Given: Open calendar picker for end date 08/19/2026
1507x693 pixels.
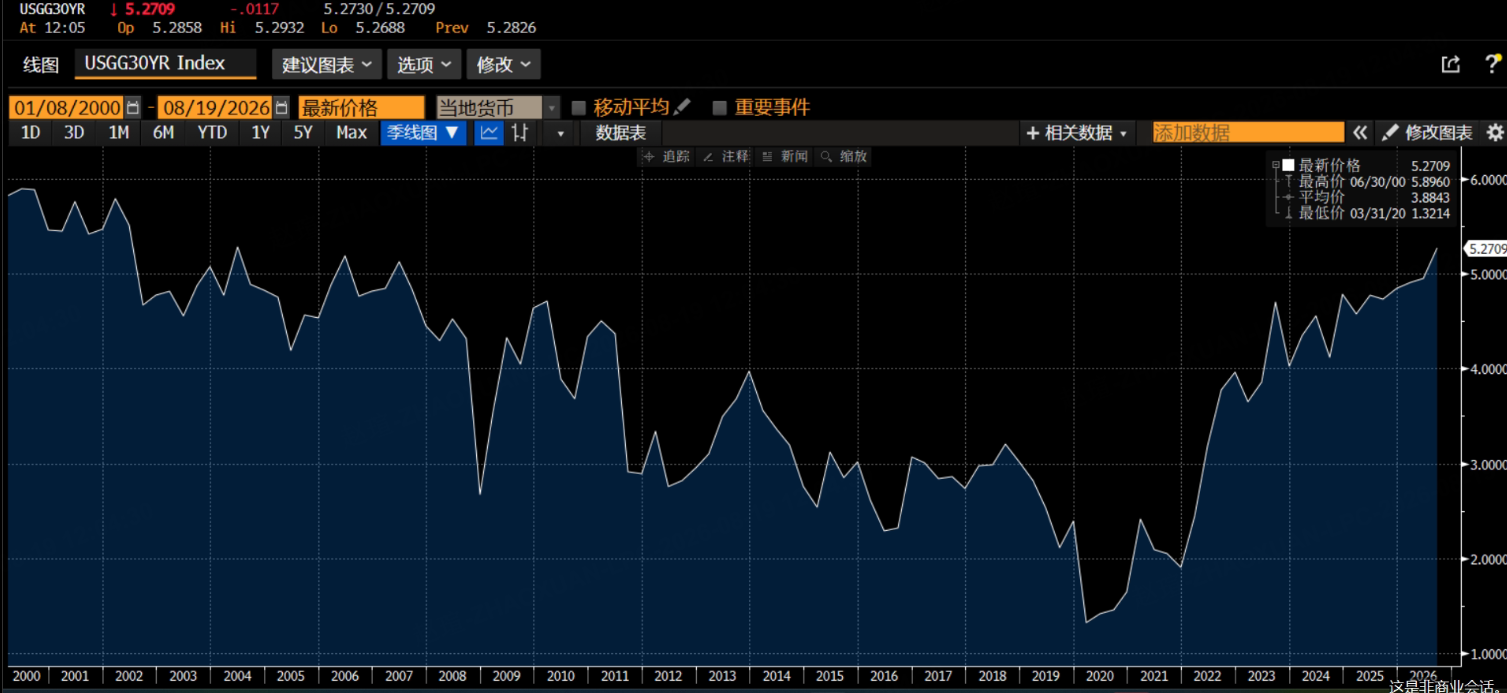Looking at the screenshot, I should (x=281, y=108).
